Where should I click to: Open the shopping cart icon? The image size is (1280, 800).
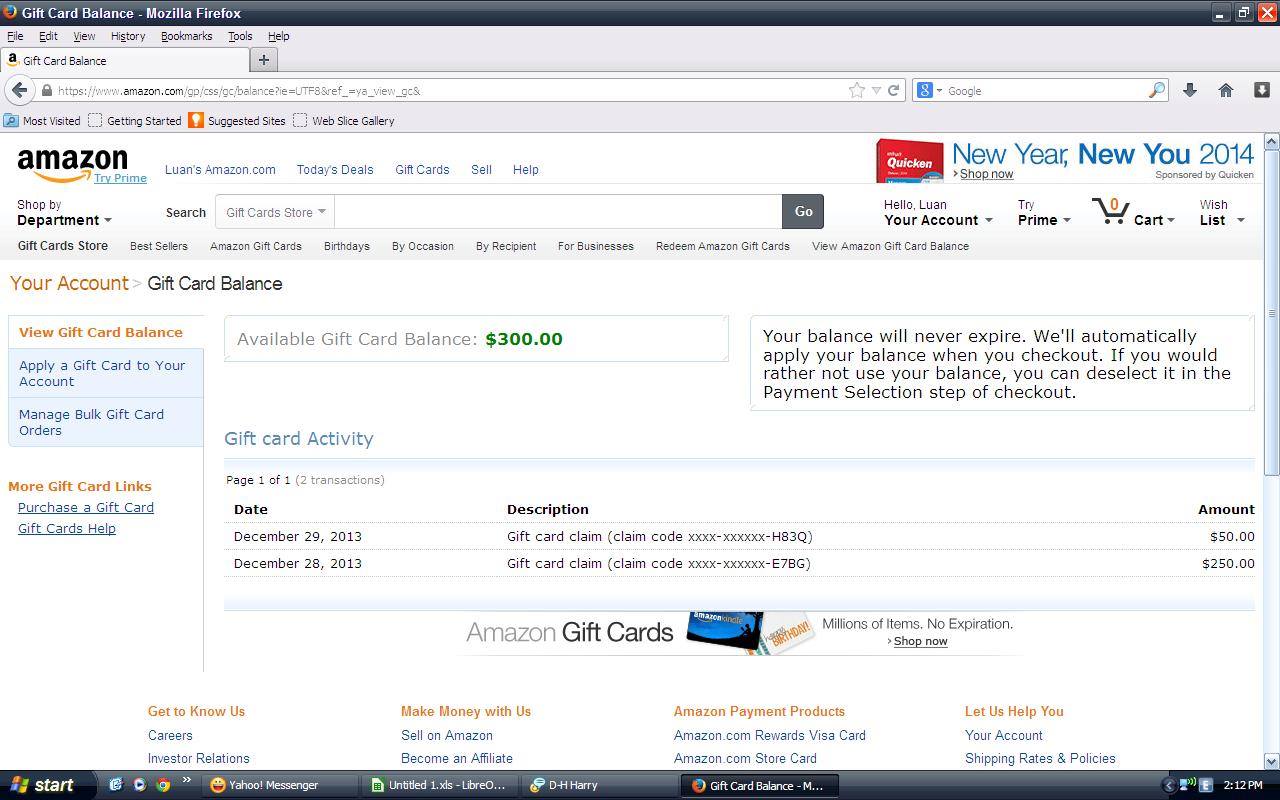(x=1111, y=211)
